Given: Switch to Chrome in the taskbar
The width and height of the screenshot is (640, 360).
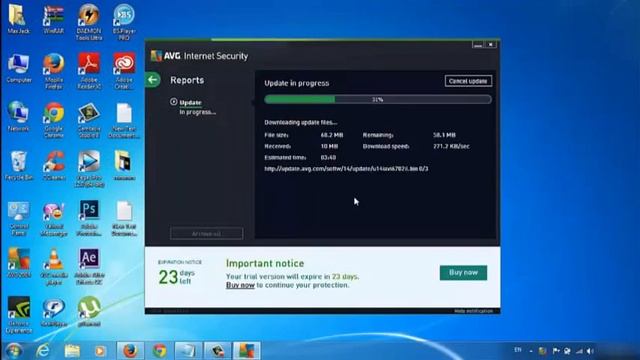Looking at the screenshot, I should 160,351.
